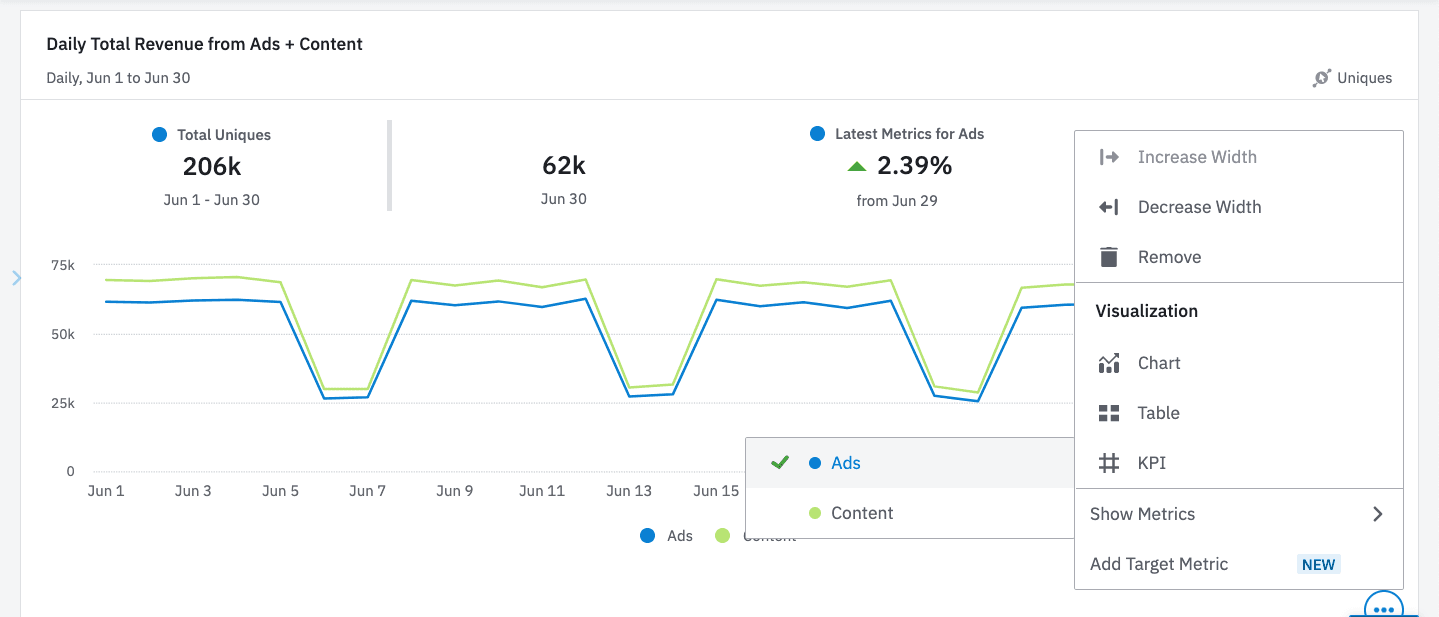Click the Jun 1 - Jun 30 date range label

coord(210,197)
